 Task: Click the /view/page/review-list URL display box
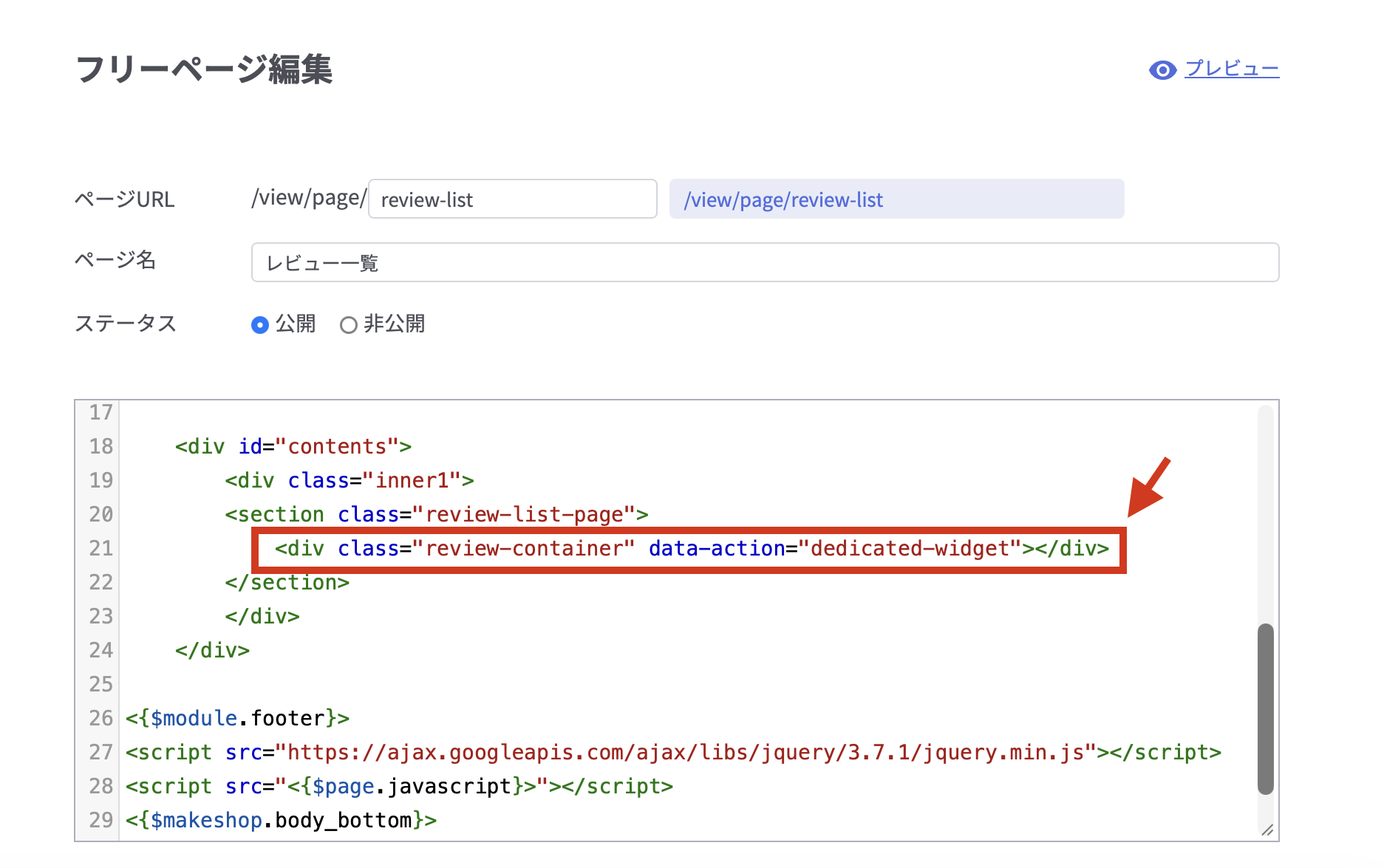coord(896,199)
